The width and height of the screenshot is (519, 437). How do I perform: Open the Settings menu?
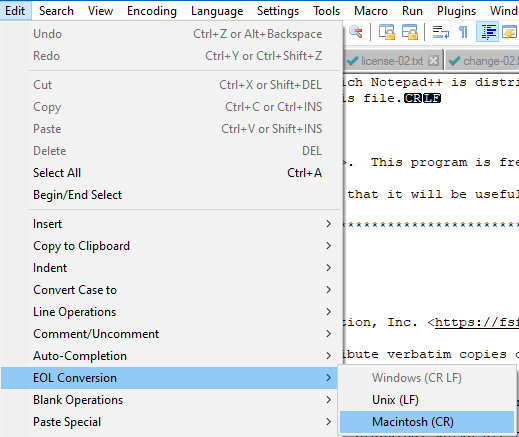278,11
